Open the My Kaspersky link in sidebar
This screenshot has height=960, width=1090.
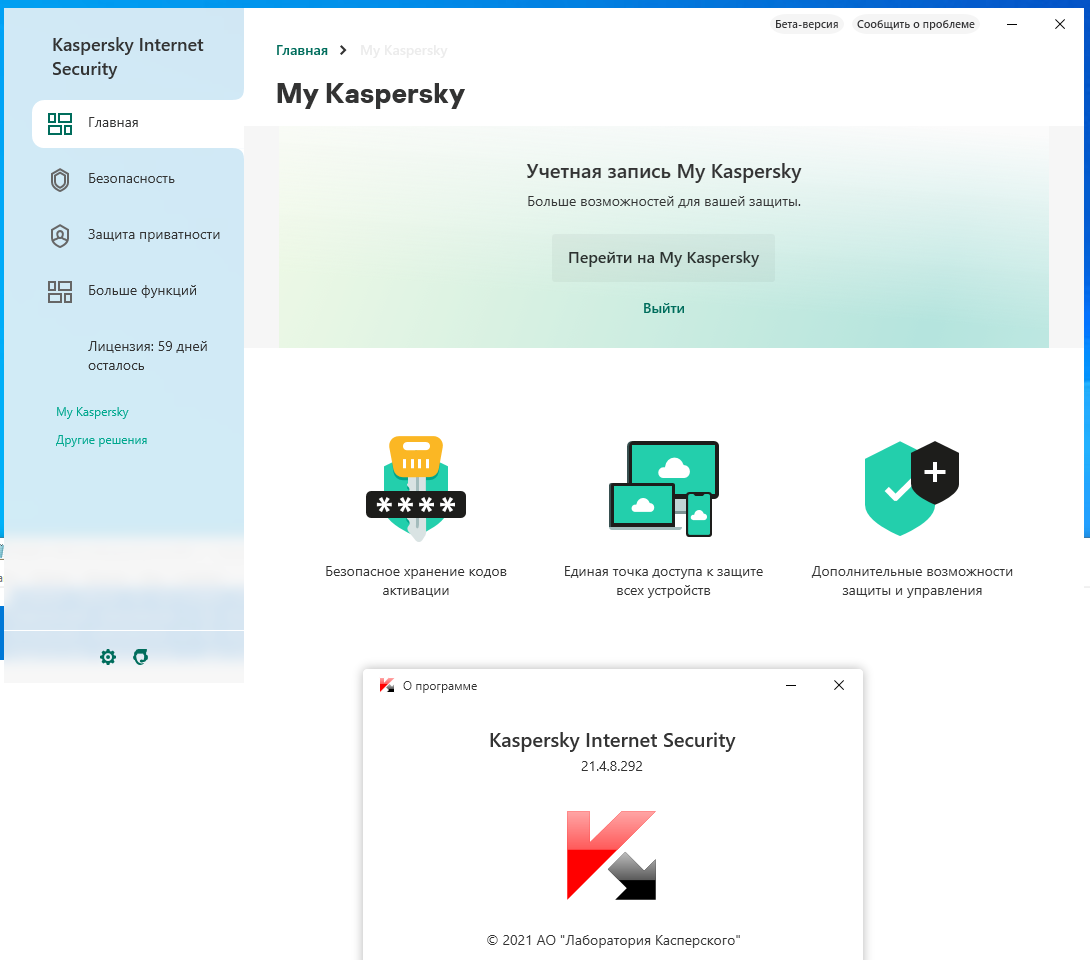pos(92,412)
